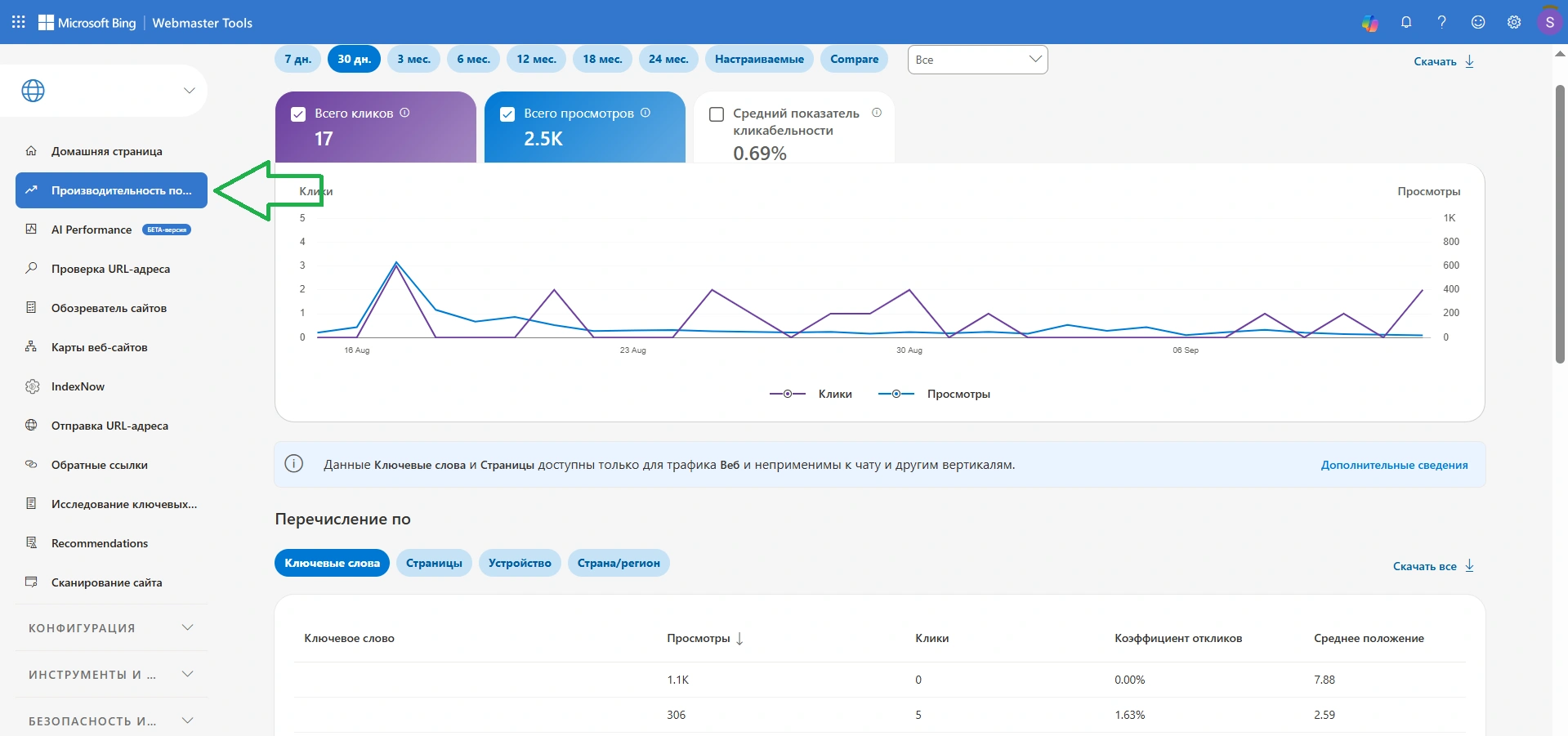Image resolution: width=1568 pixels, height=736 pixels.
Task: Click the info icon next to Всего кликов
Action: [404, 113]
